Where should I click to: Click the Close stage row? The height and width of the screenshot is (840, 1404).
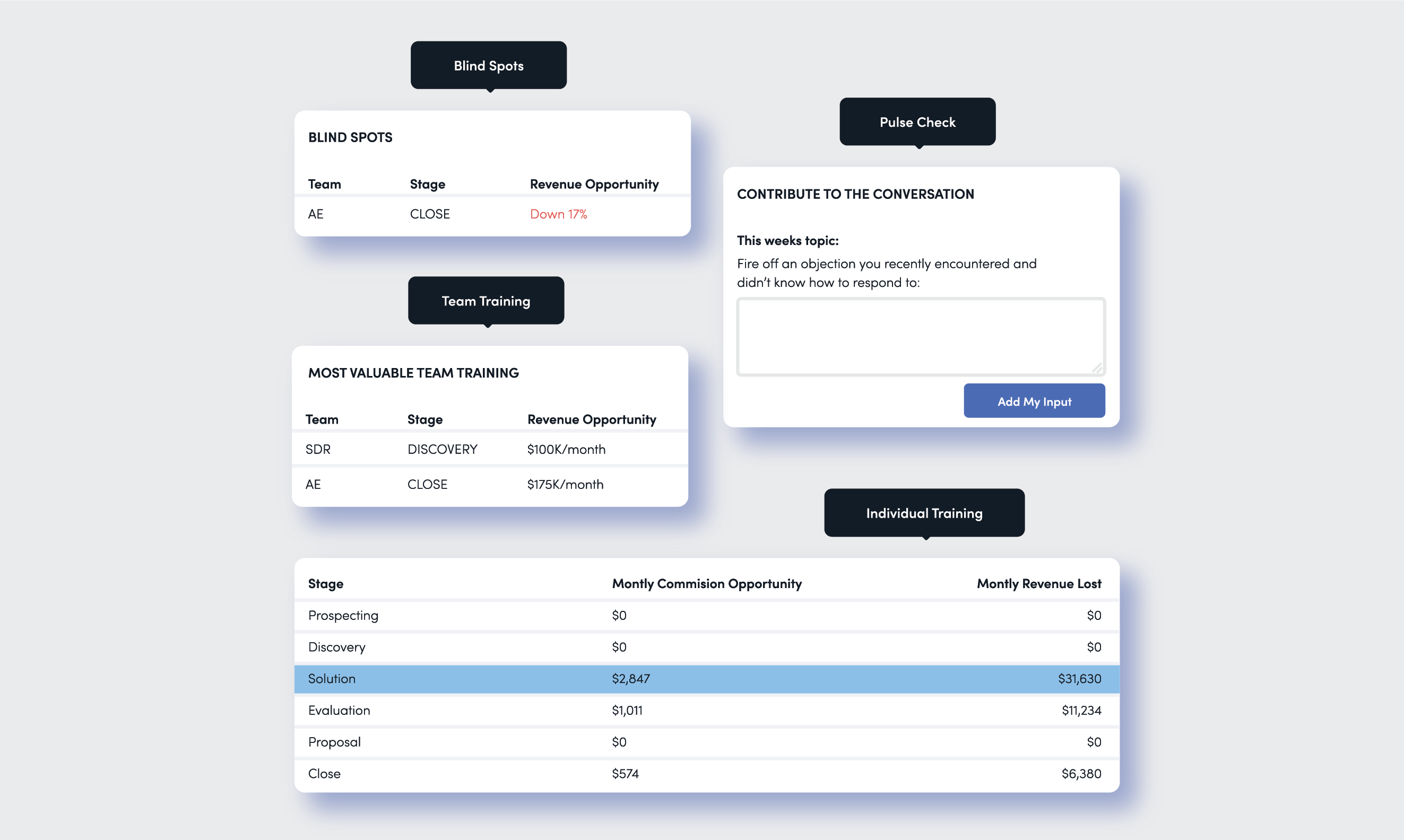pyautogui.click(x=706, y=774)
